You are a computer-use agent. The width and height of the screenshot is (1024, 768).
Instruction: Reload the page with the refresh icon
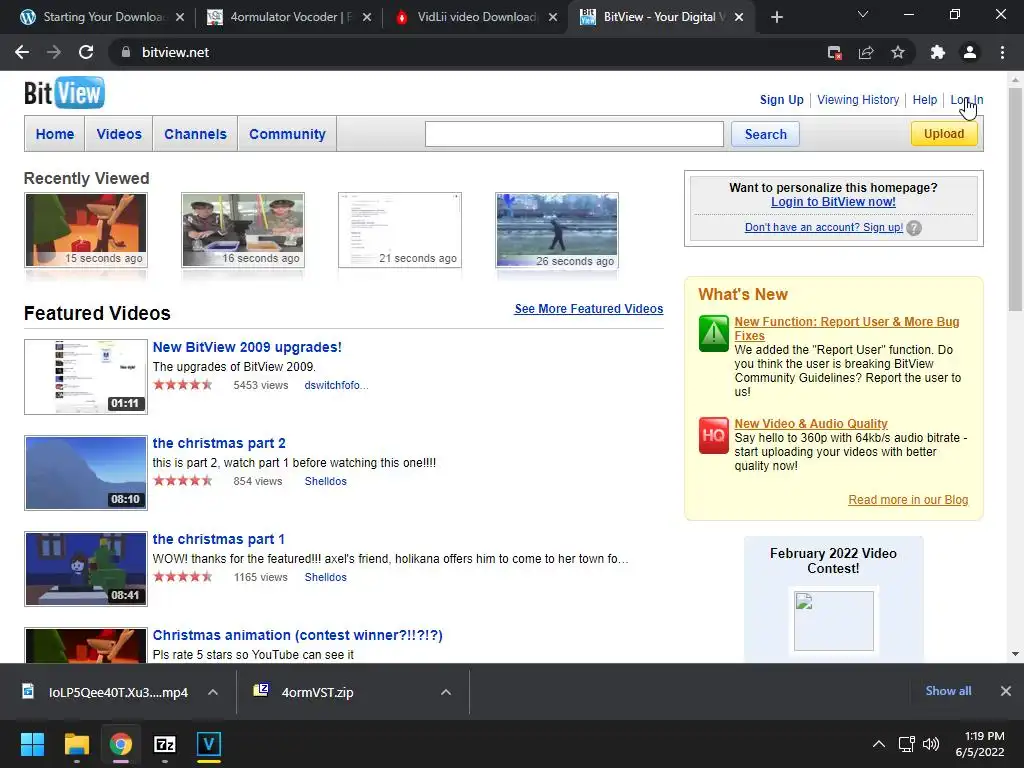[x=86, y=52]
